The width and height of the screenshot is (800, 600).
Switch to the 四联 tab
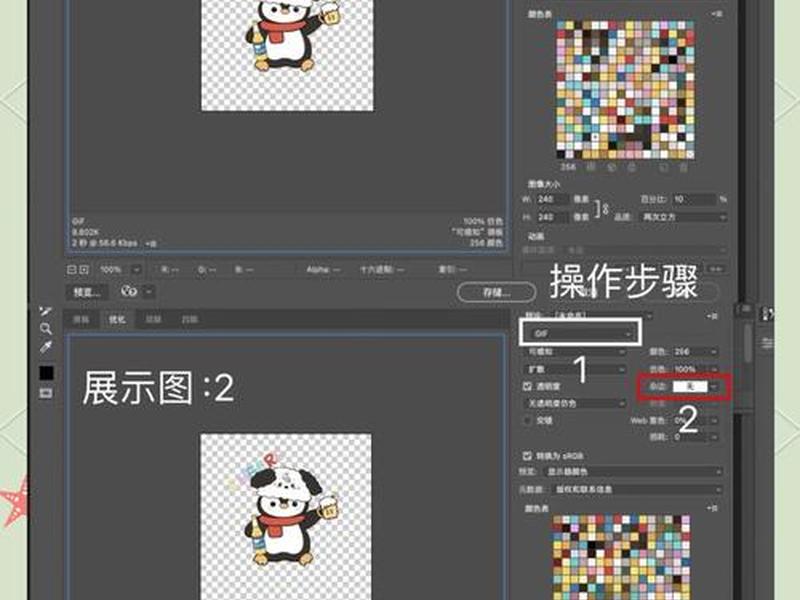click(x=190, y=319)
